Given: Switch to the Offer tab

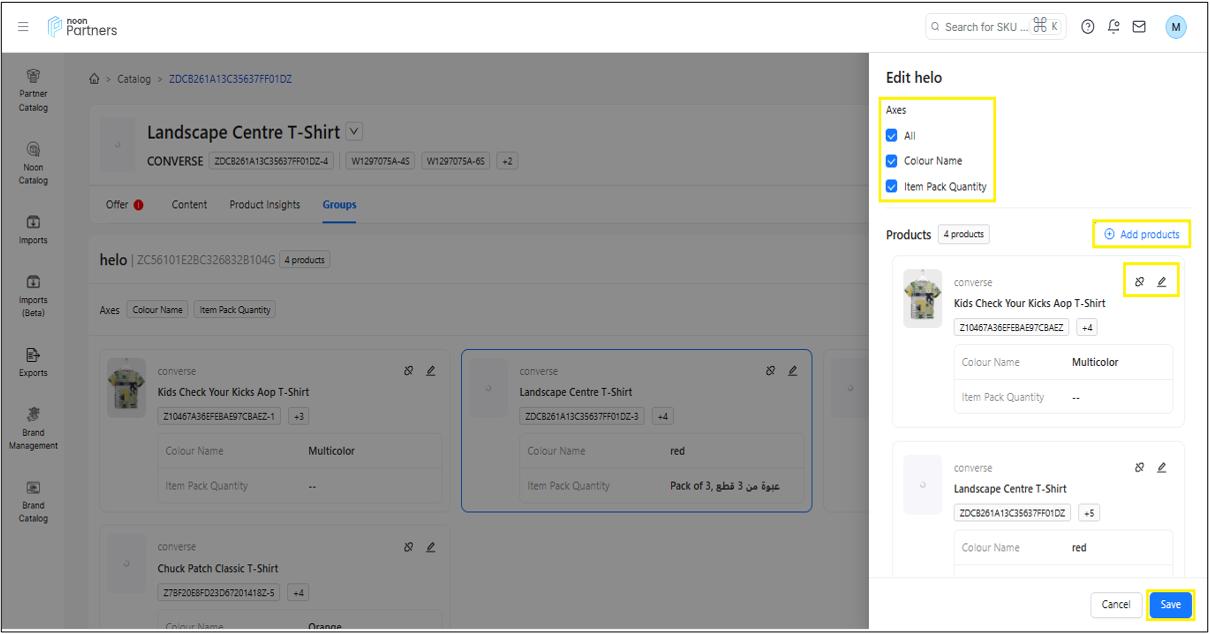Looking at the screenshot, I should pos(117,205).
